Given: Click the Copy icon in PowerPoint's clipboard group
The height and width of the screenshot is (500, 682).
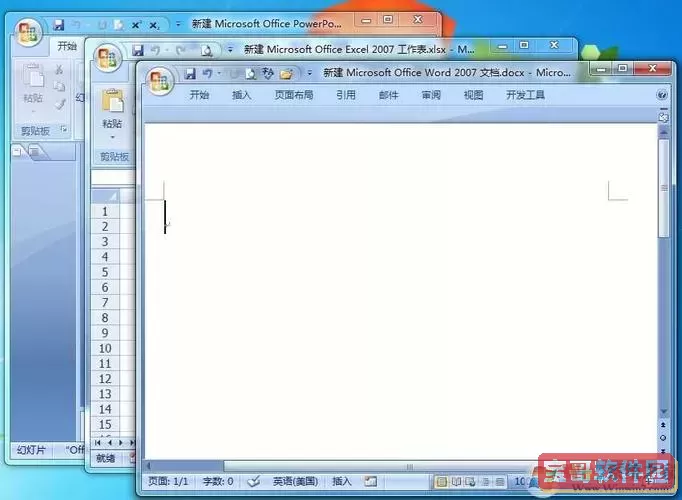Looking at the screenshot, I should click(x=59, y=86).
